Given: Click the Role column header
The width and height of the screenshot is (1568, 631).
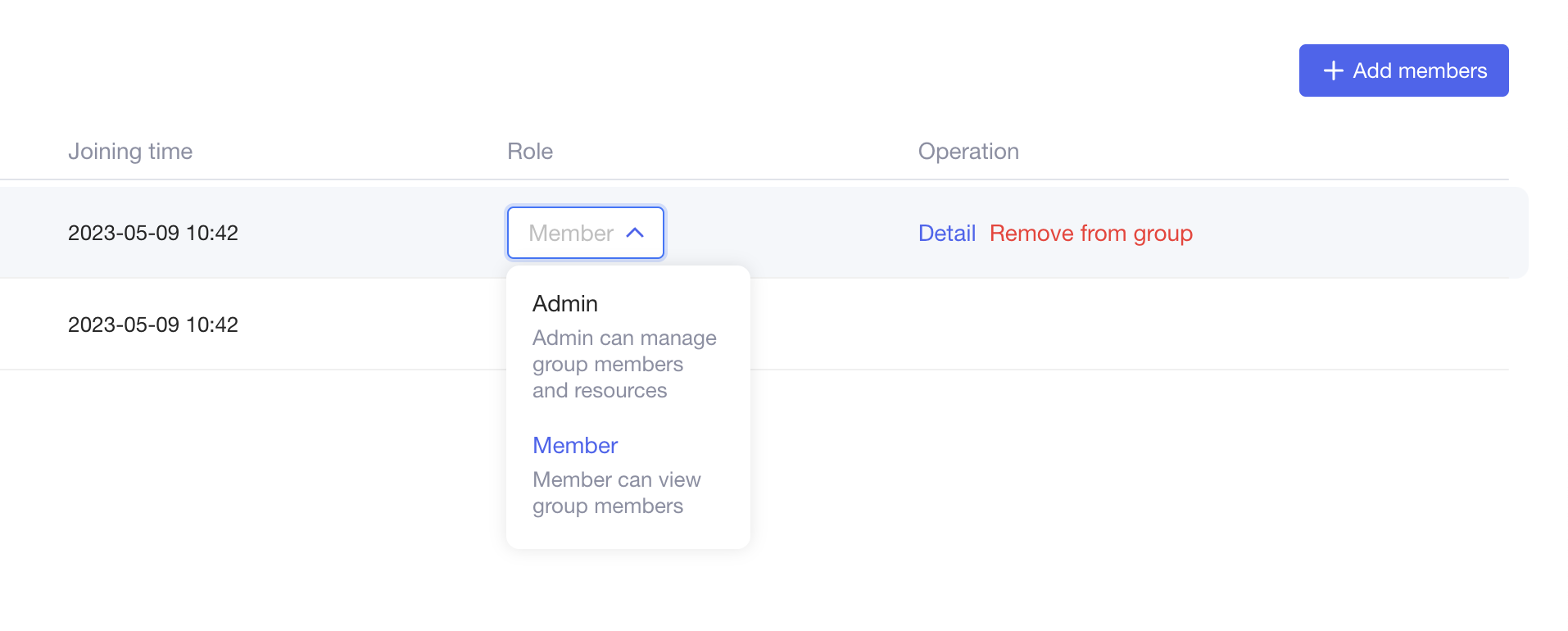Looking at the screenshot, I should 530,152.
